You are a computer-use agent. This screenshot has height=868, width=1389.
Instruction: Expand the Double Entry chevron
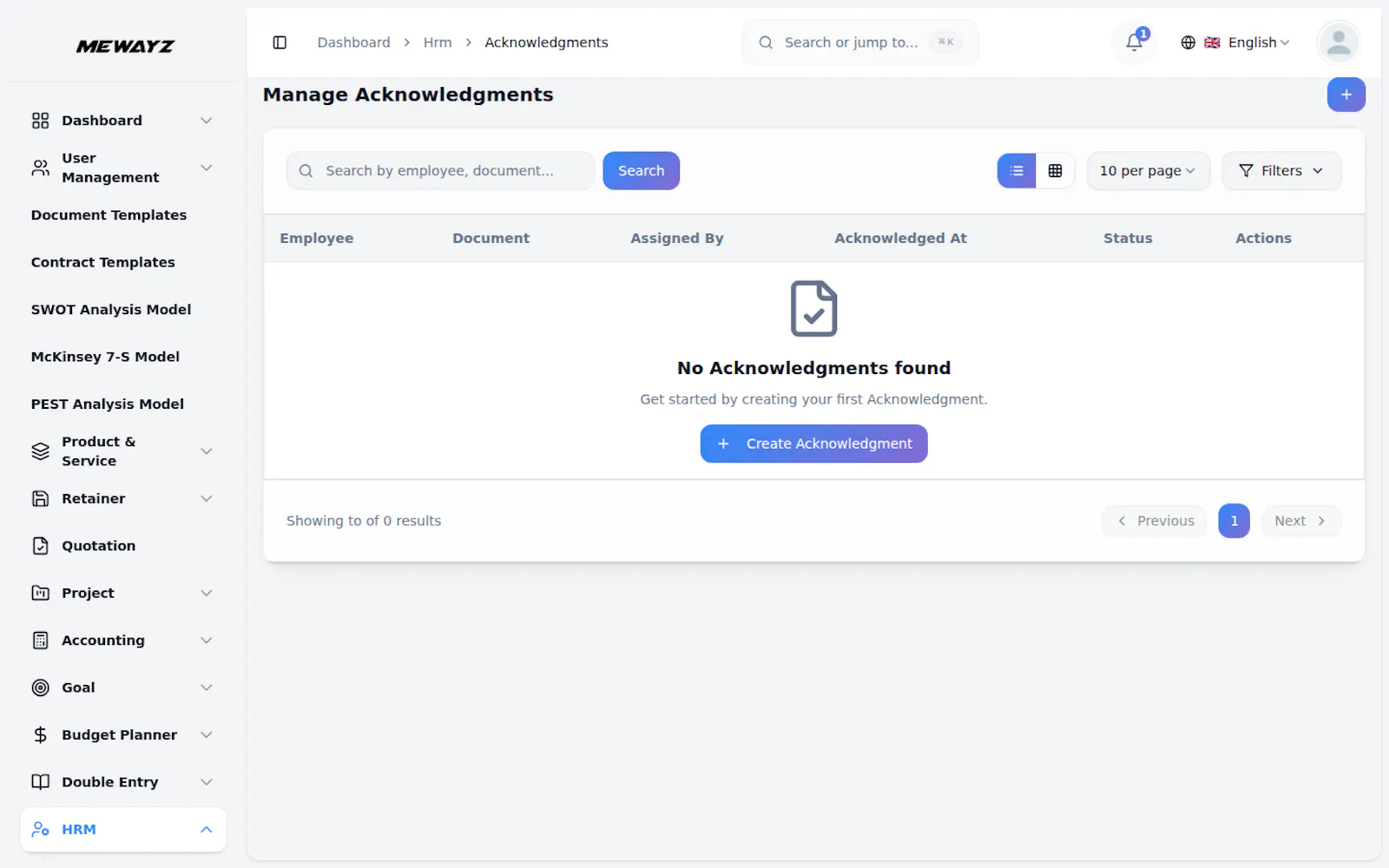click(207, 782)
